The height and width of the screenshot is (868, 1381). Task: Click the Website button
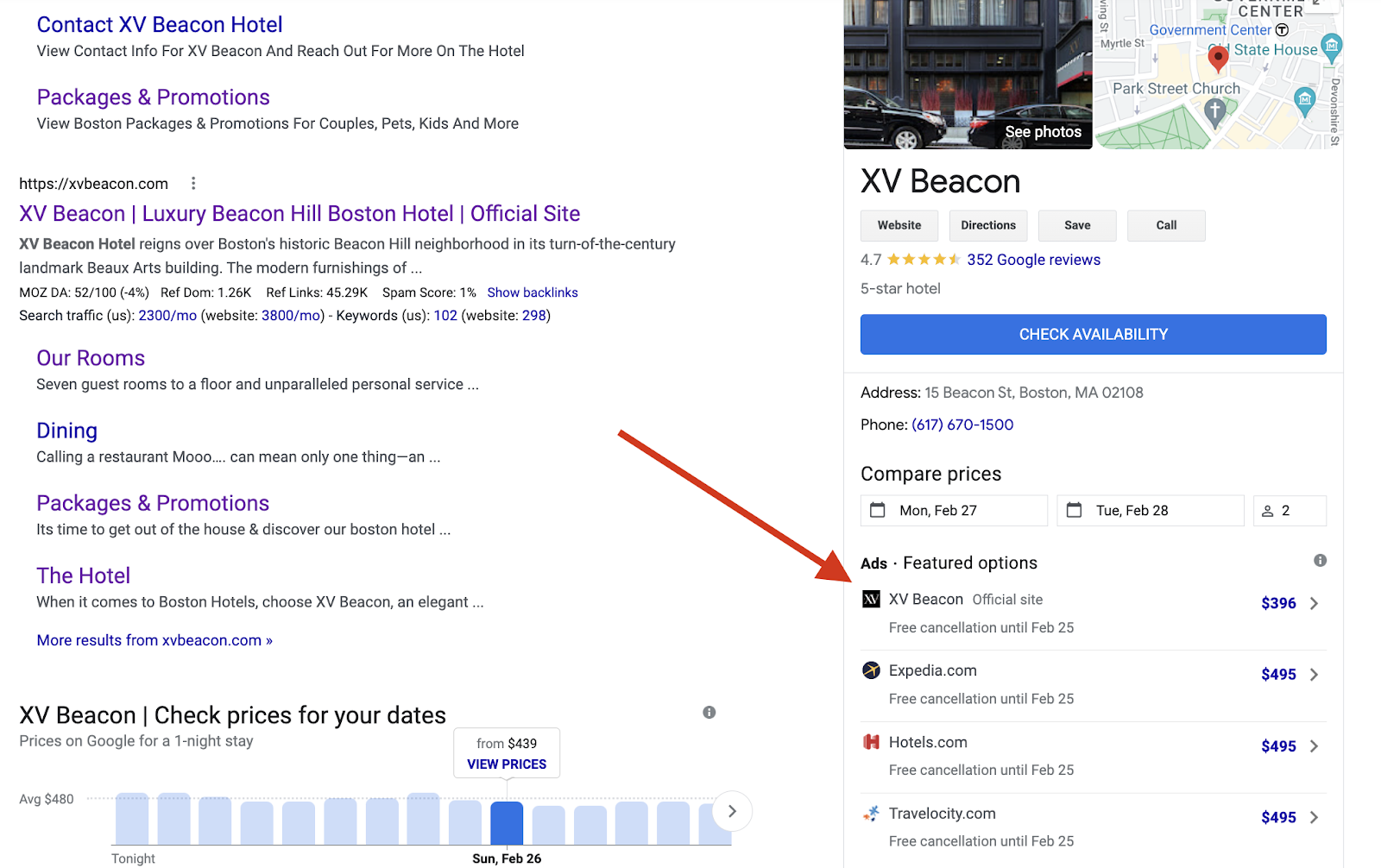point(899,225)
